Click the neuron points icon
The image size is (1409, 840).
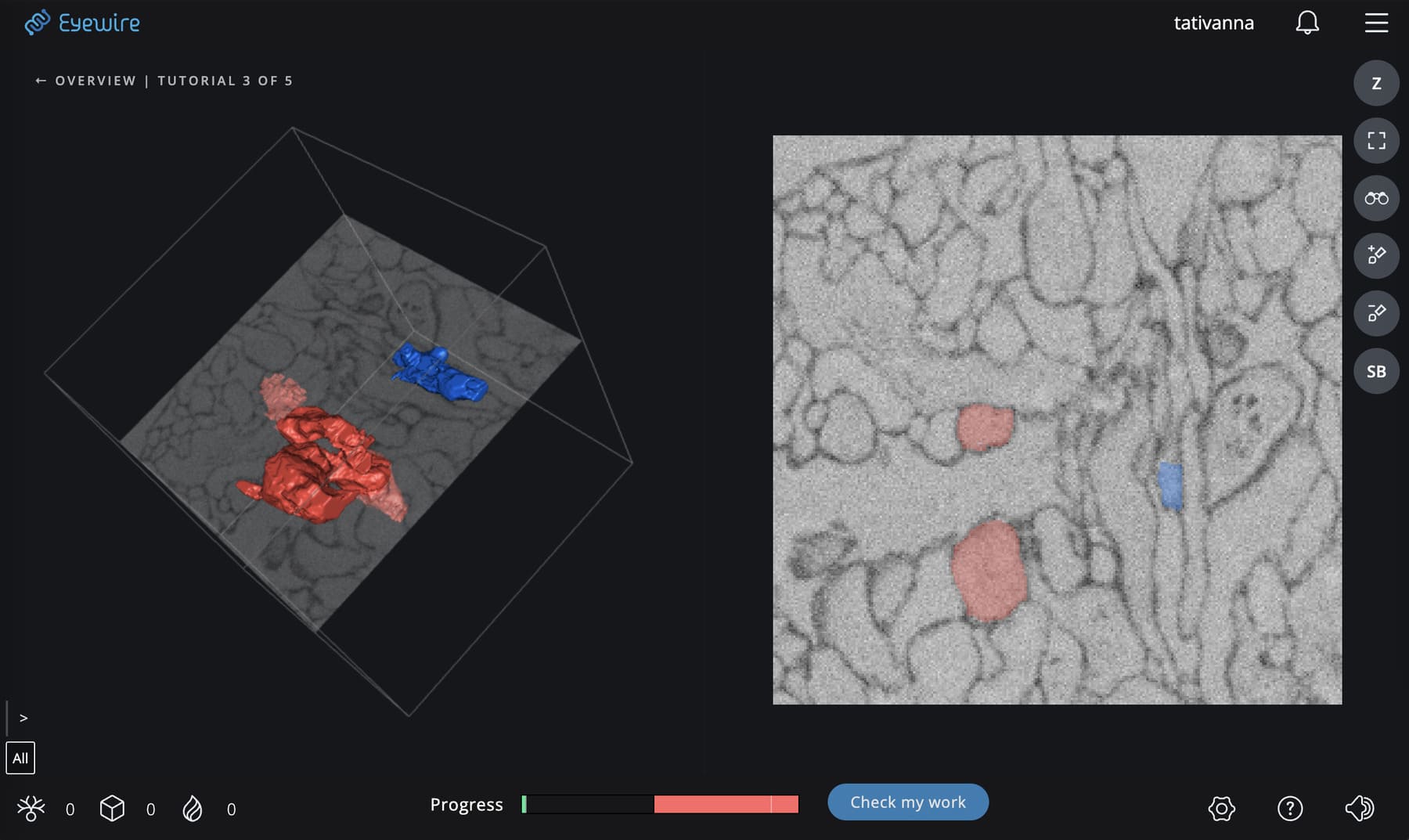[31, 809]
